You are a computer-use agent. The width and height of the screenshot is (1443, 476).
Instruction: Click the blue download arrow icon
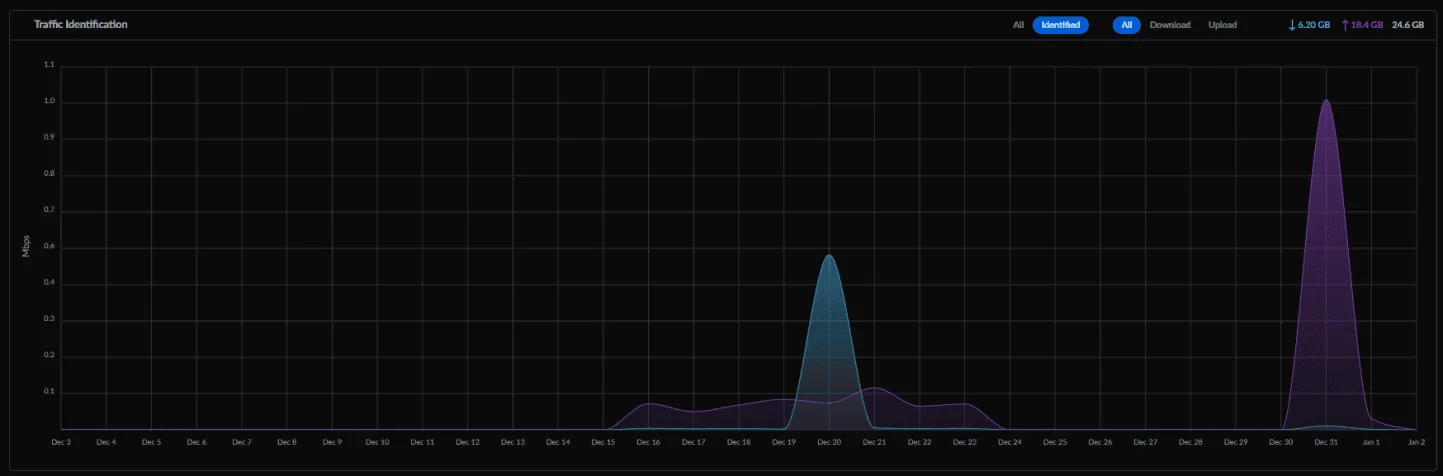click(x=1292, y=25)
